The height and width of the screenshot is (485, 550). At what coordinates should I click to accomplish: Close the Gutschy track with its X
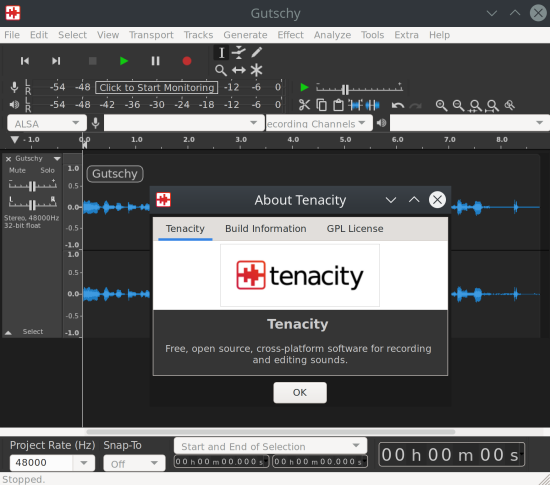8,159
